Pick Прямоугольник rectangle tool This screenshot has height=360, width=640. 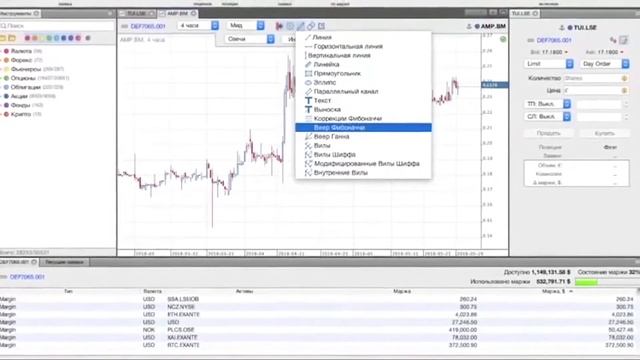(x=337, y=73)
